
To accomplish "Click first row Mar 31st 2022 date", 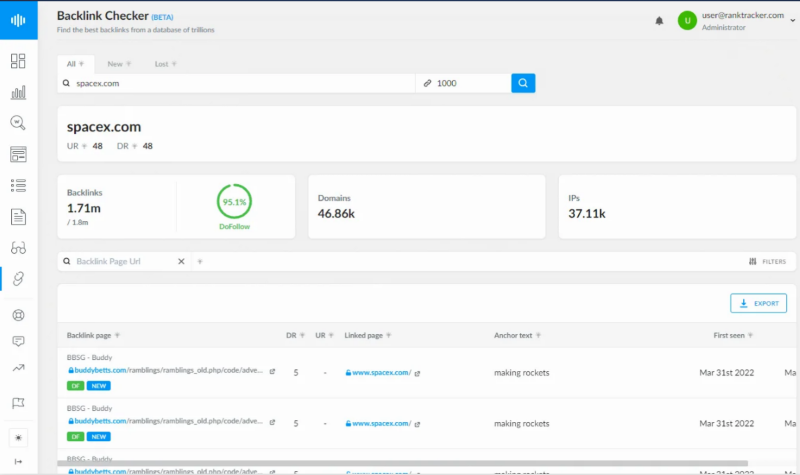I will click(x=727, y=373).
